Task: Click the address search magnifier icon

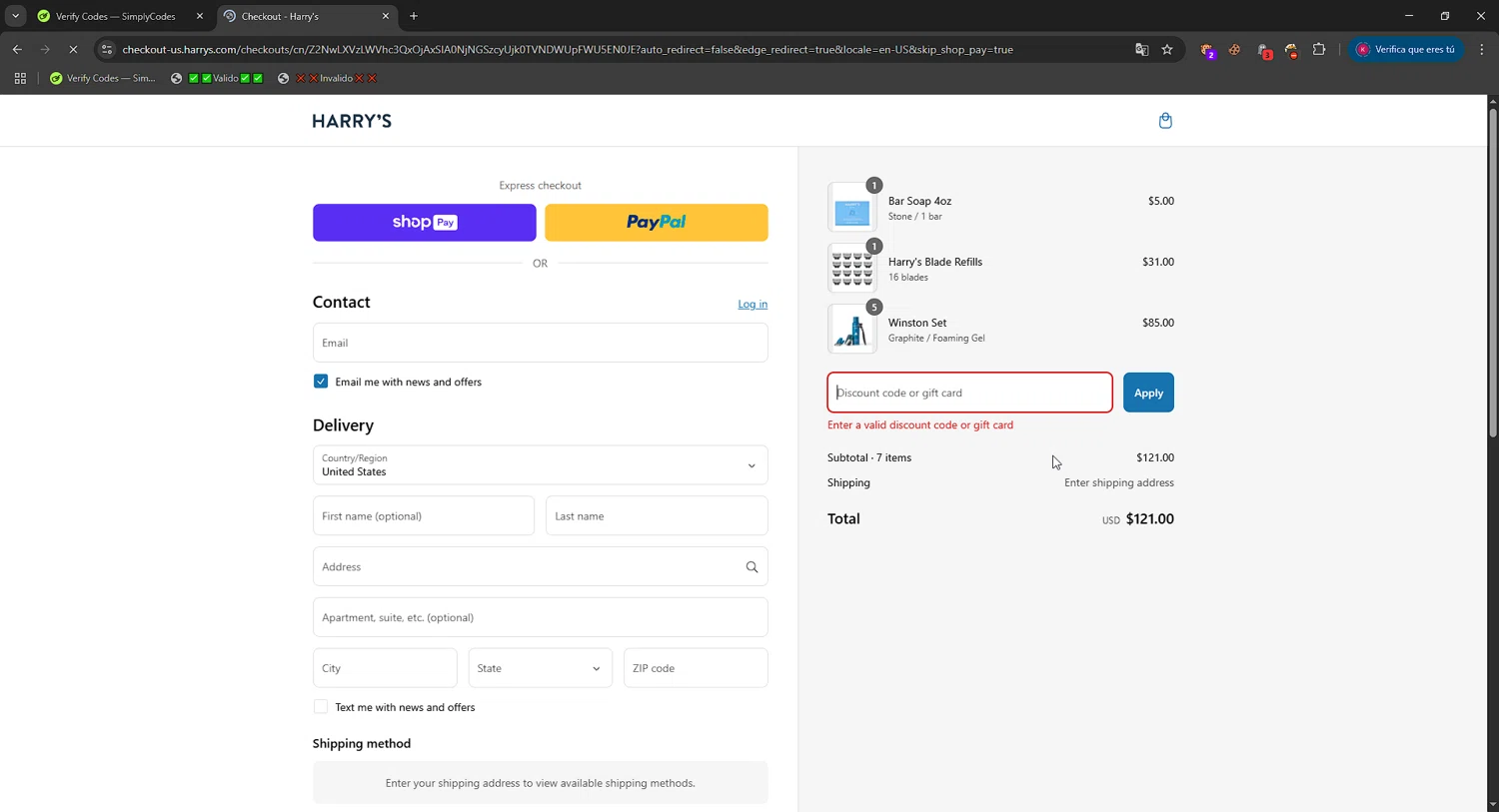Action: (751, 567)
